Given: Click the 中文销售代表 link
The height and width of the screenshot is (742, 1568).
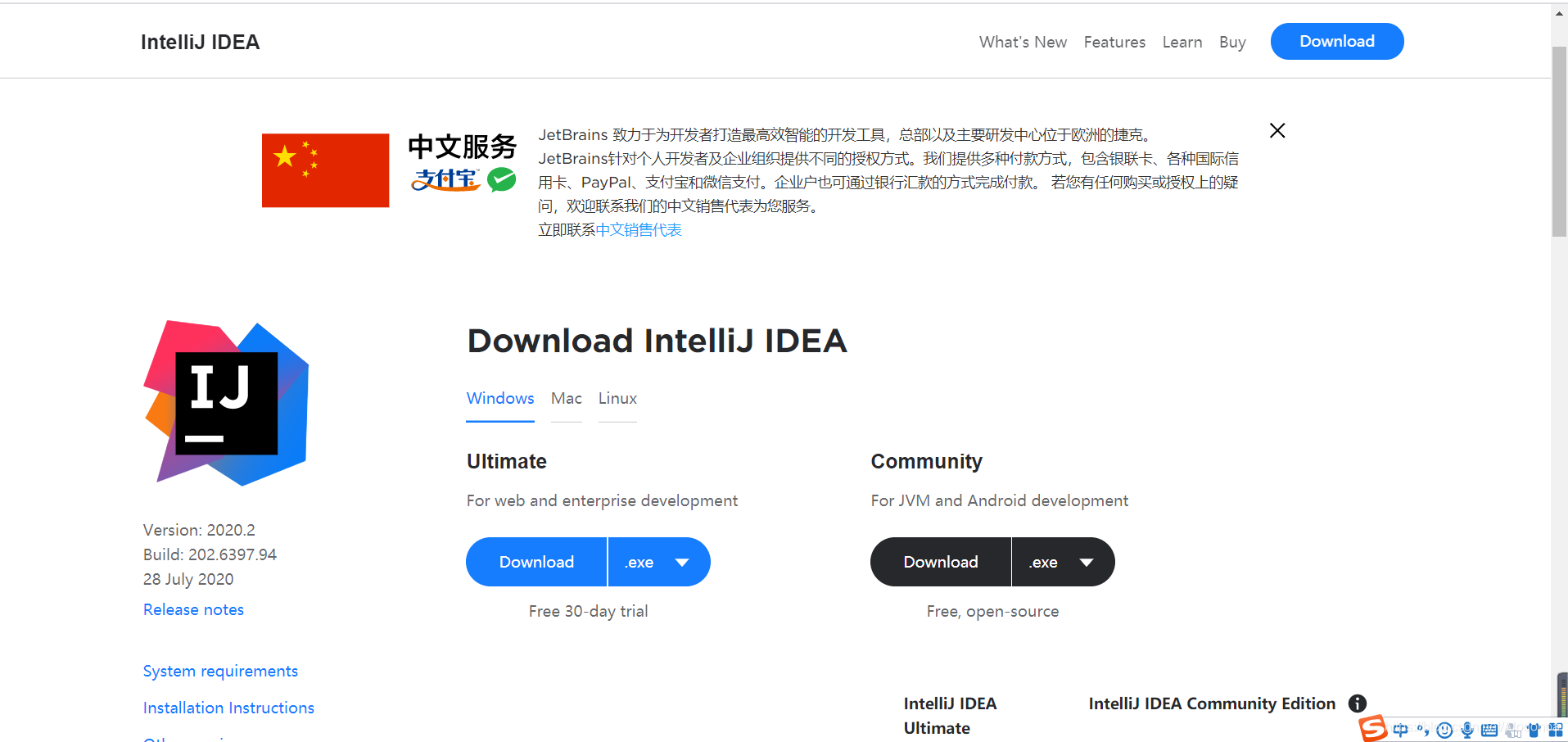Looking at the screenshot, I should point(639,230).
